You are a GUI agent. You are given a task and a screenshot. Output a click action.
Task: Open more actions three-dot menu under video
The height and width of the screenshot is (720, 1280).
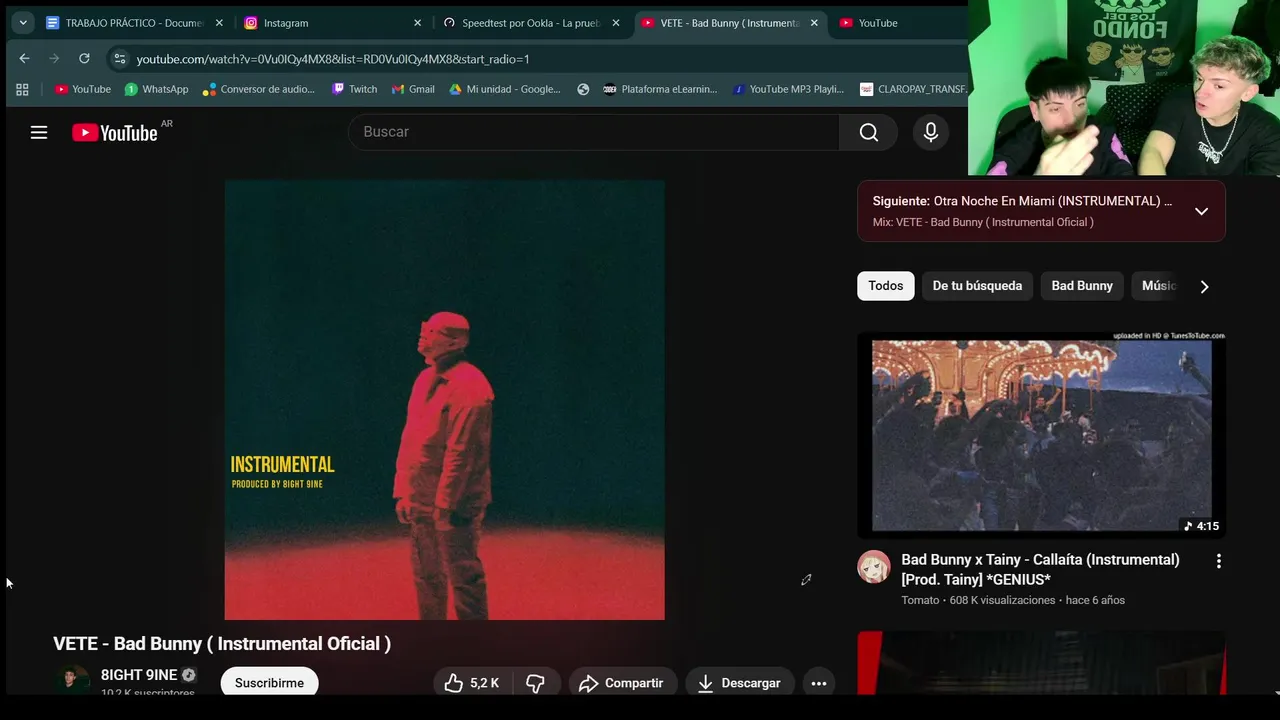pos(819,683)
